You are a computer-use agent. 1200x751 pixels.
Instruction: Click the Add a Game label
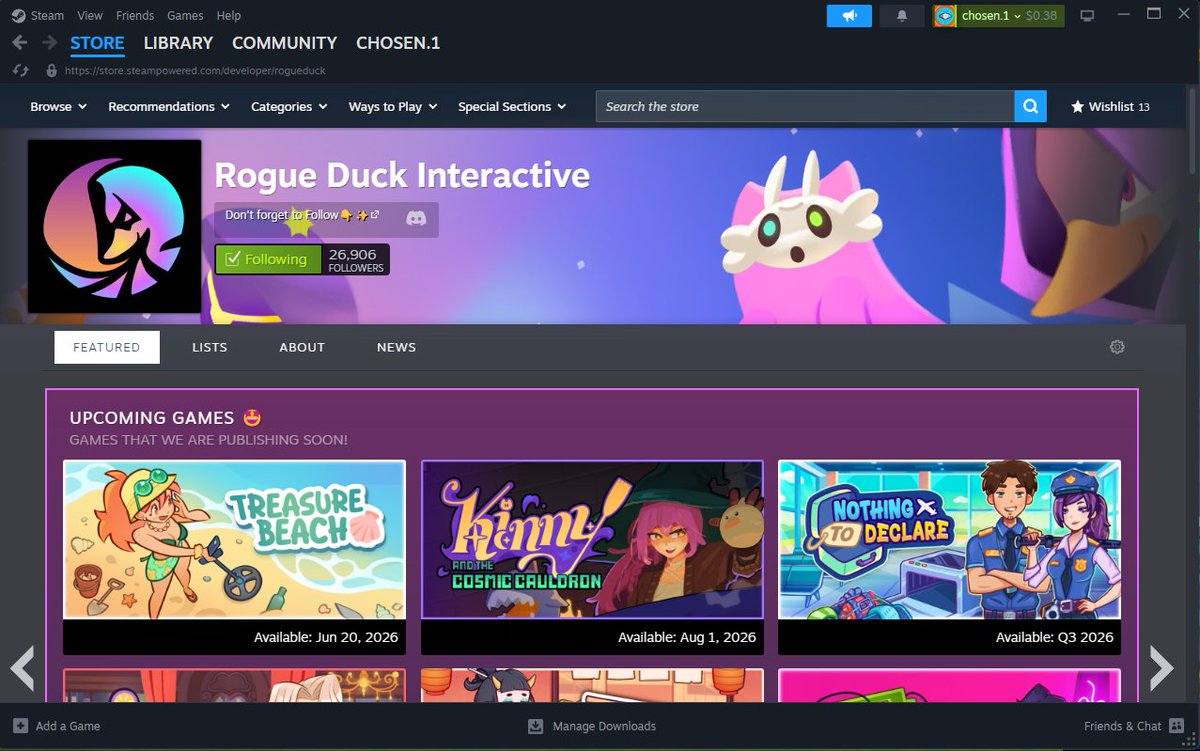(68, 726)
